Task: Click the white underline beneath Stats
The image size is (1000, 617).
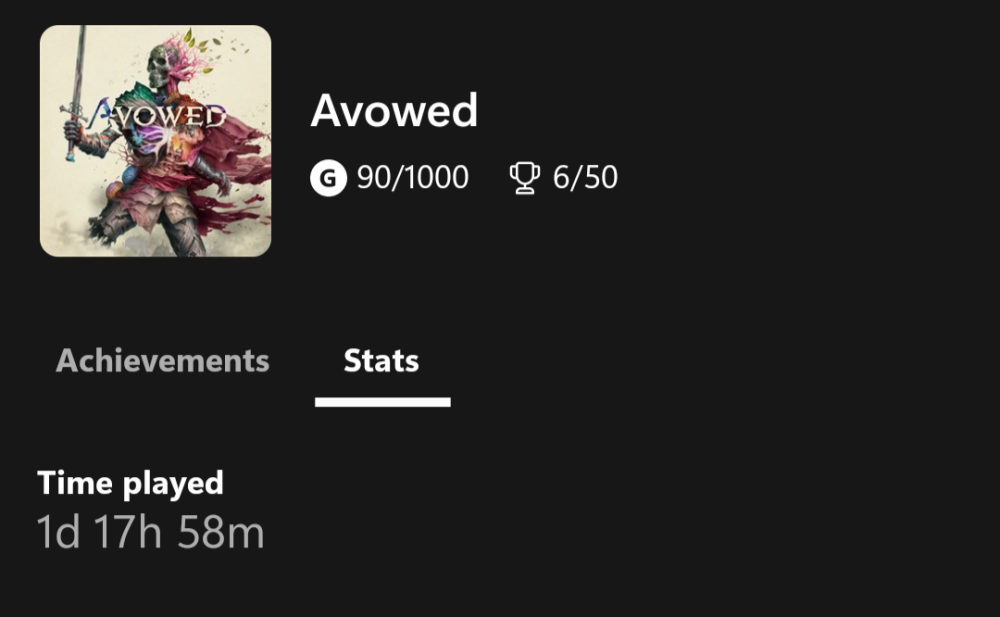Action: [x=382, y=402]
